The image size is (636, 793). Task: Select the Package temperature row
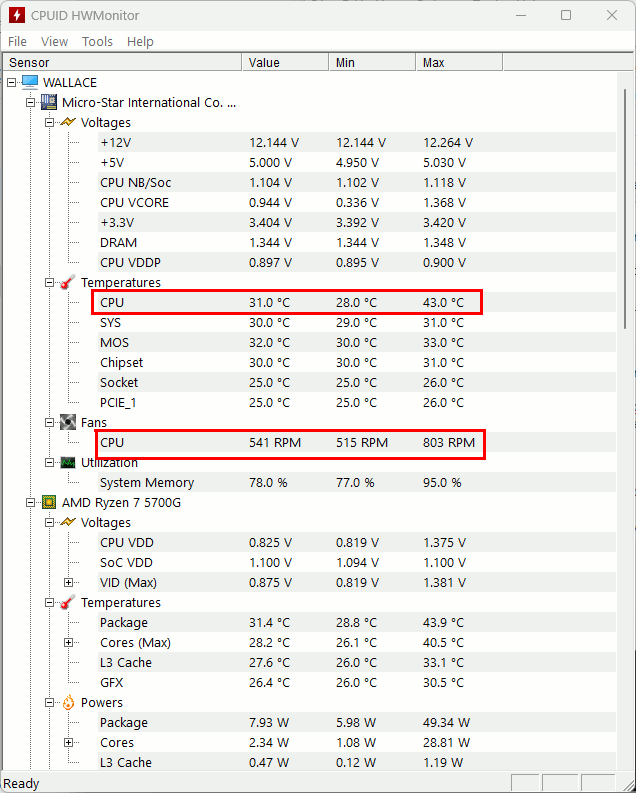pyautogui.click(x=357, y=623)
